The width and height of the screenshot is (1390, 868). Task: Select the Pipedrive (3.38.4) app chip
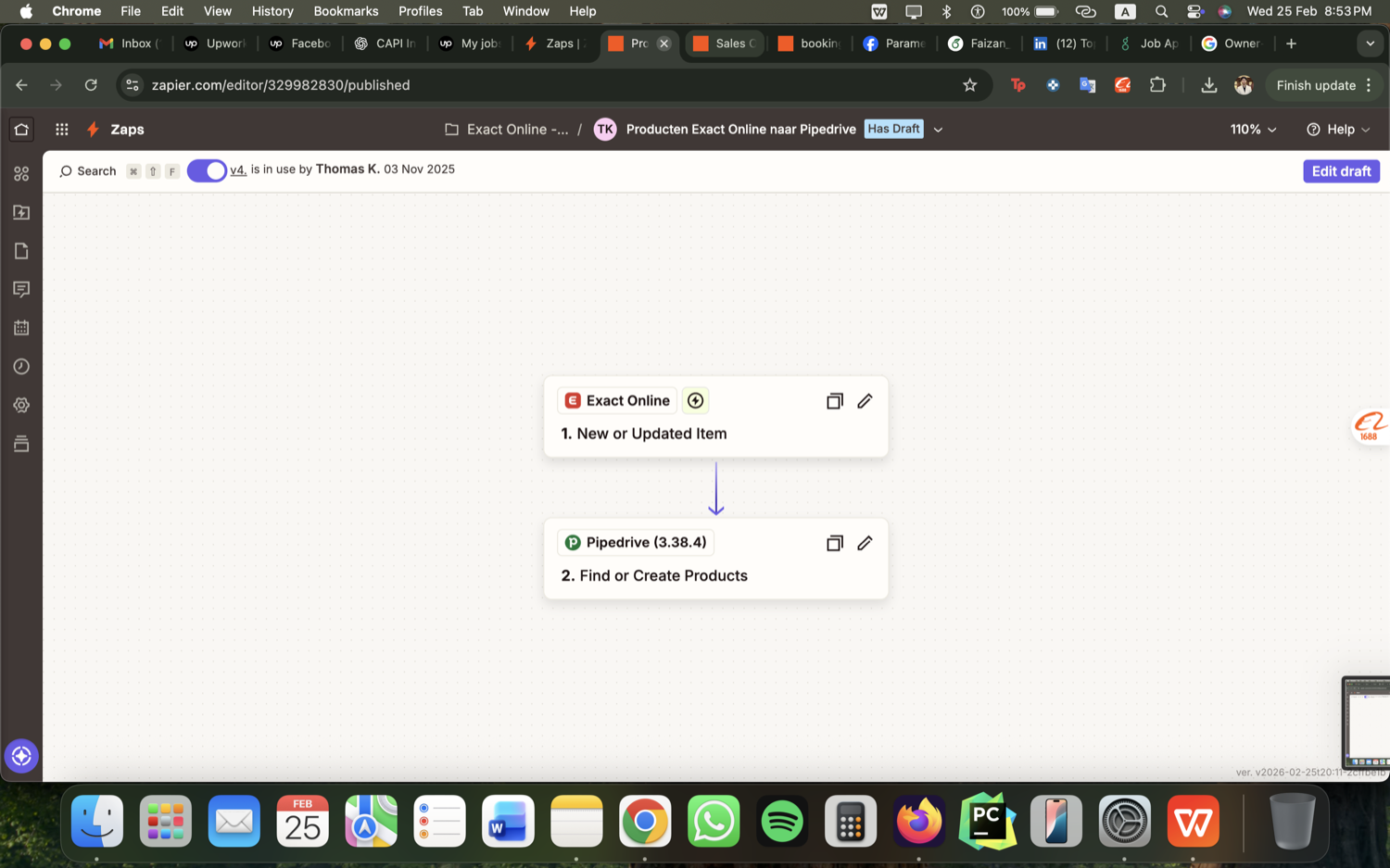[636, 542]
